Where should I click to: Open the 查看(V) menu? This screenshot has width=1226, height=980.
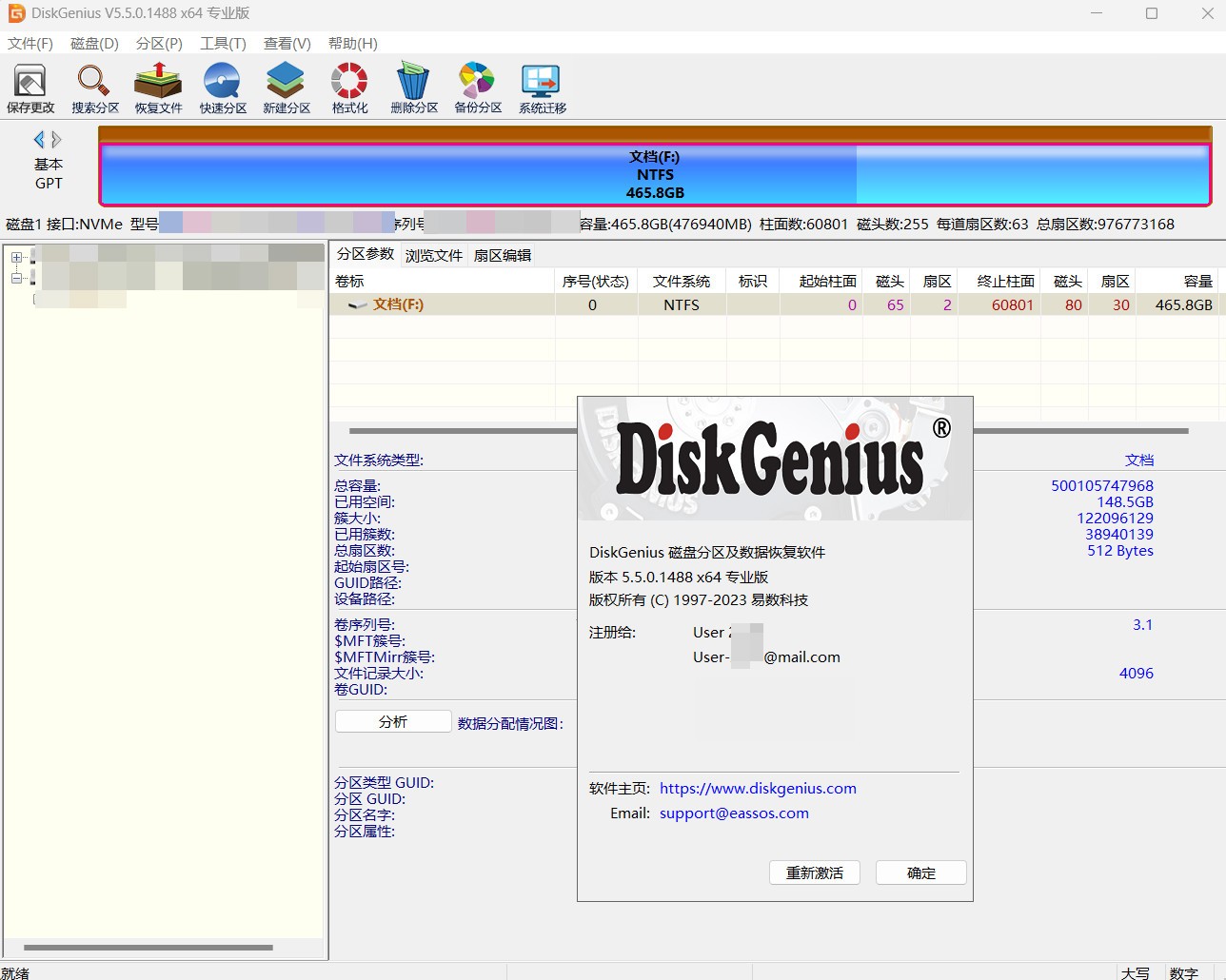point(287,44)
